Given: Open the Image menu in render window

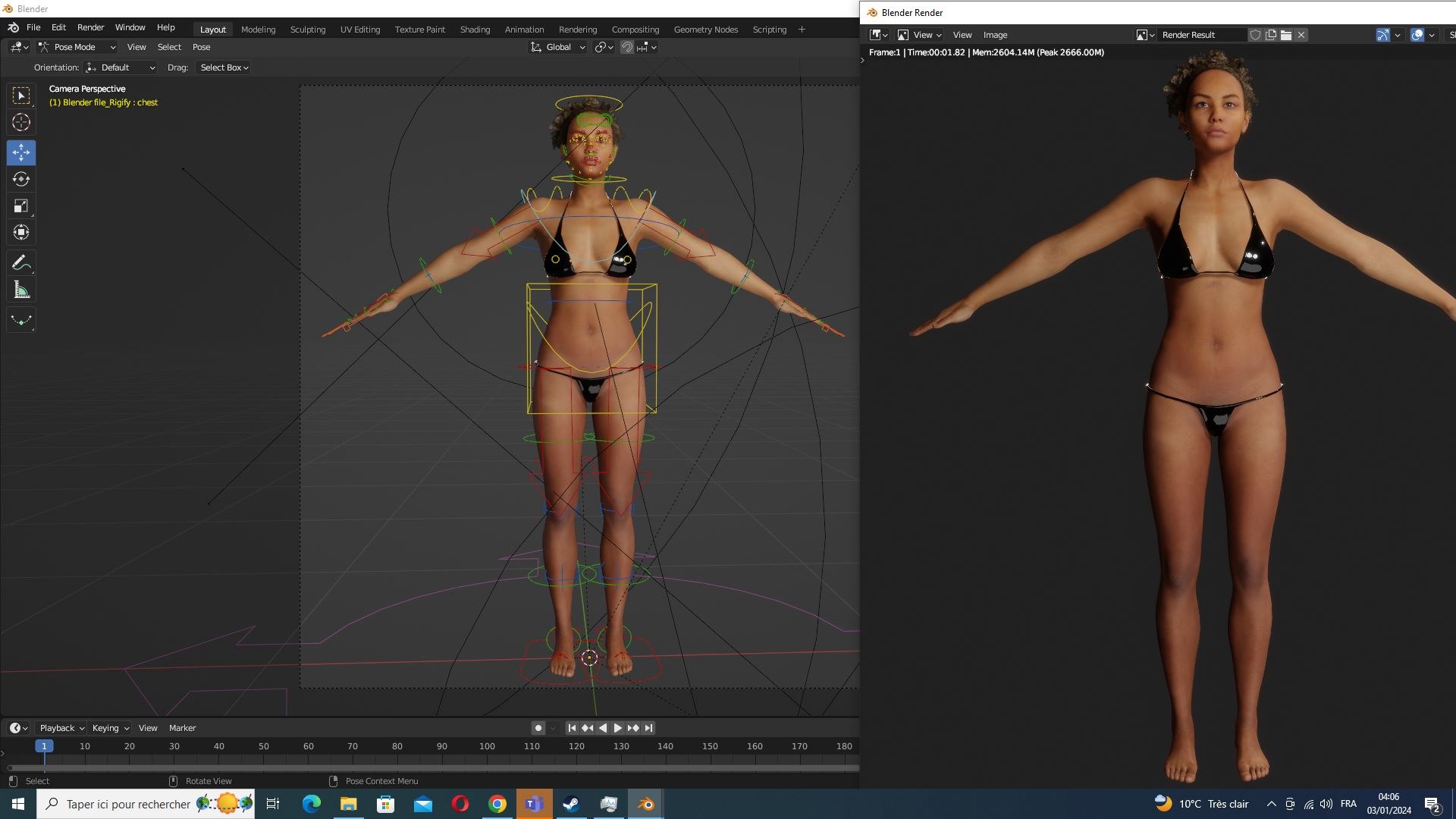Looking at the screenshot, I should point(995,35).
